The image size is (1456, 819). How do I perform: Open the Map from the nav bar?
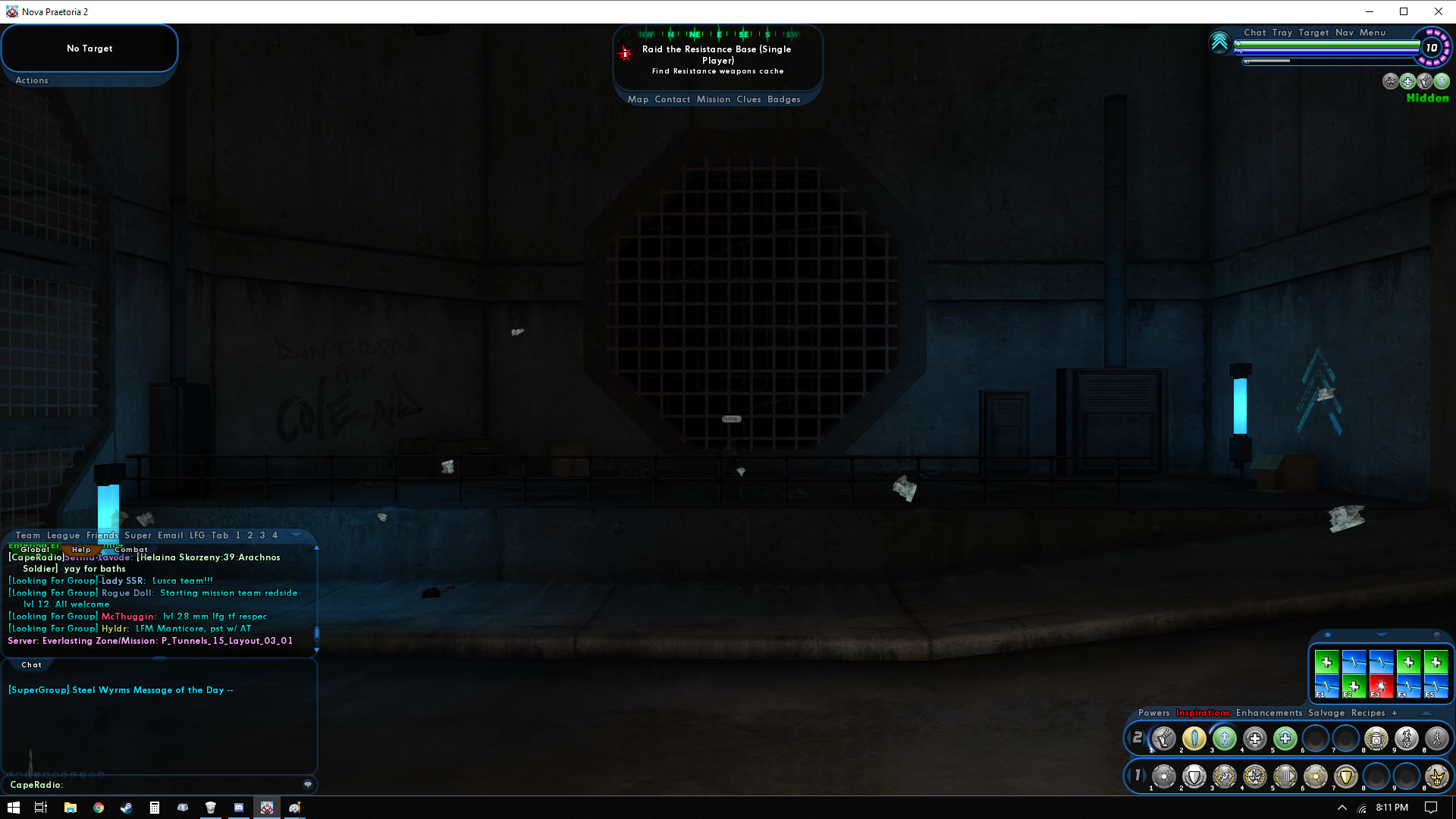tap(638, 99)
